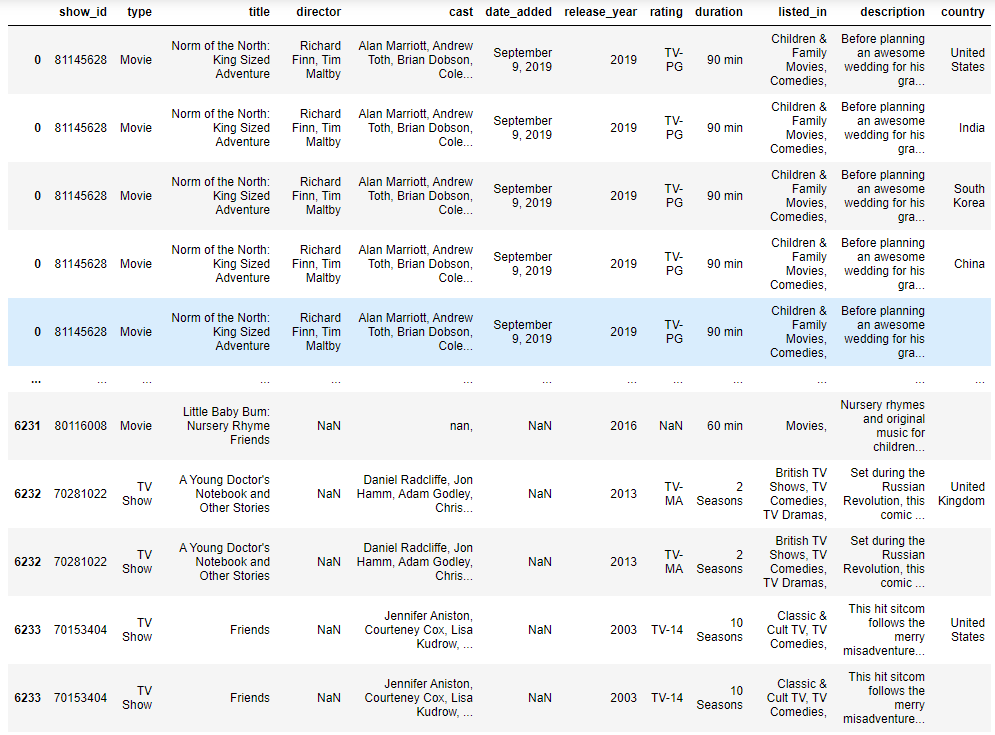Click the date added cell in the highlighted blue row

[522, 331]
